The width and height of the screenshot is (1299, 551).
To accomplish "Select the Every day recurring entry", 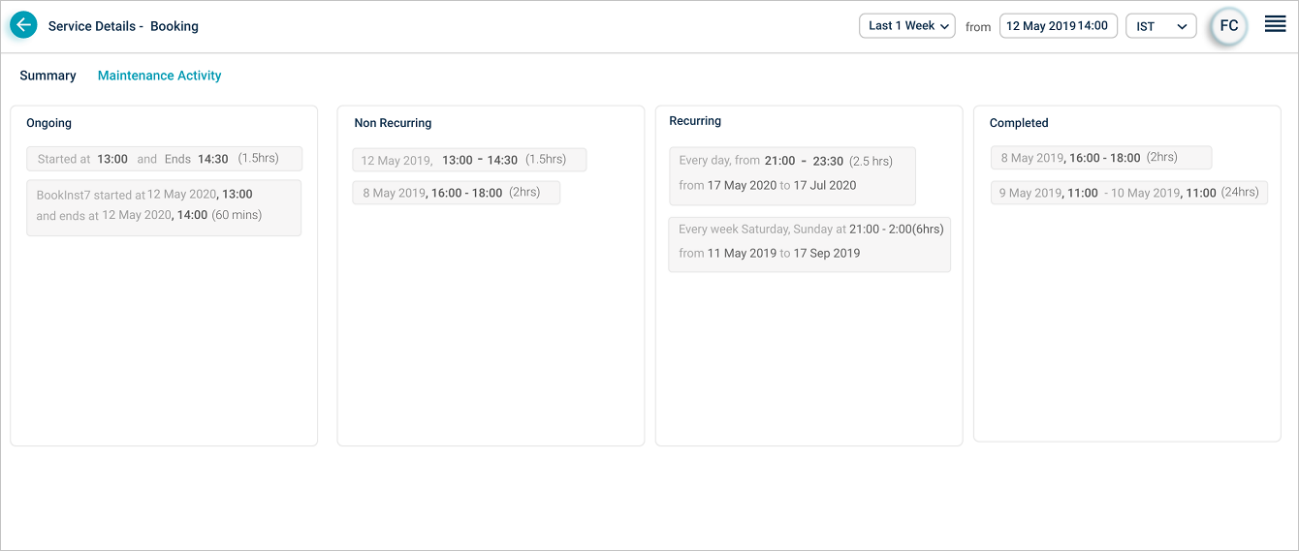I will point(791,175).
